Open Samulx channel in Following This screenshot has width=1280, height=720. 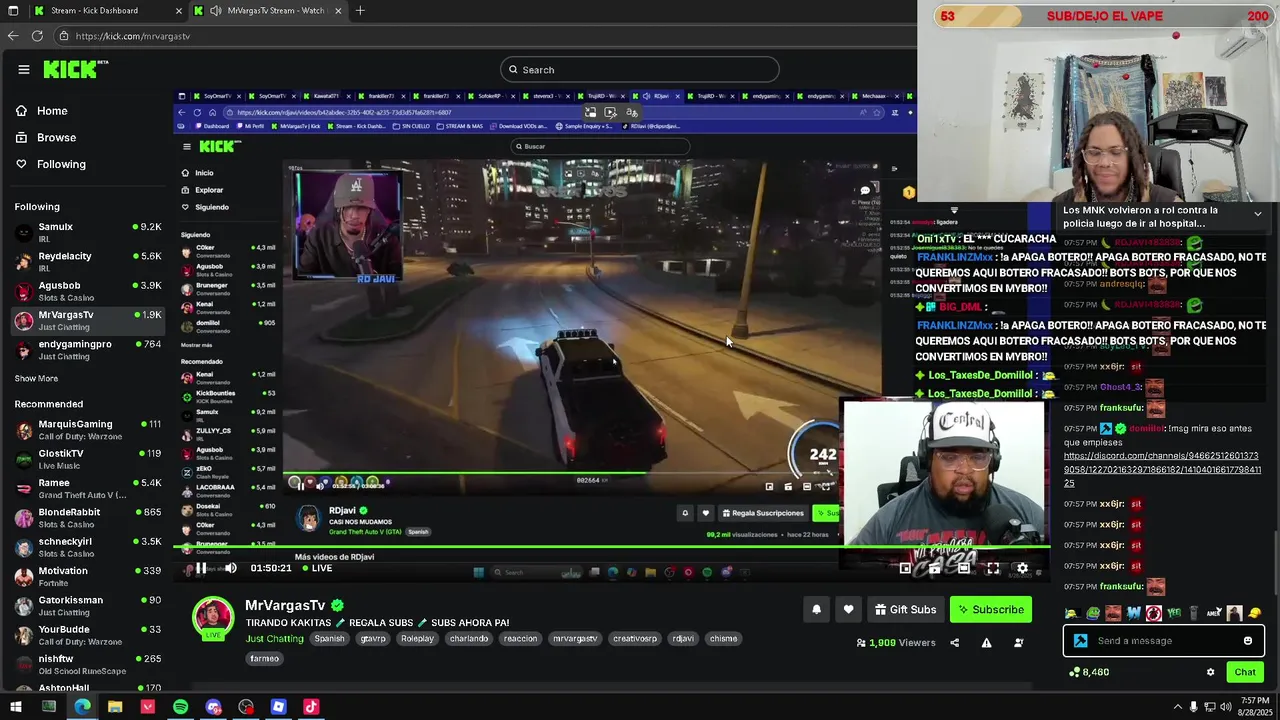click(88, 232)
